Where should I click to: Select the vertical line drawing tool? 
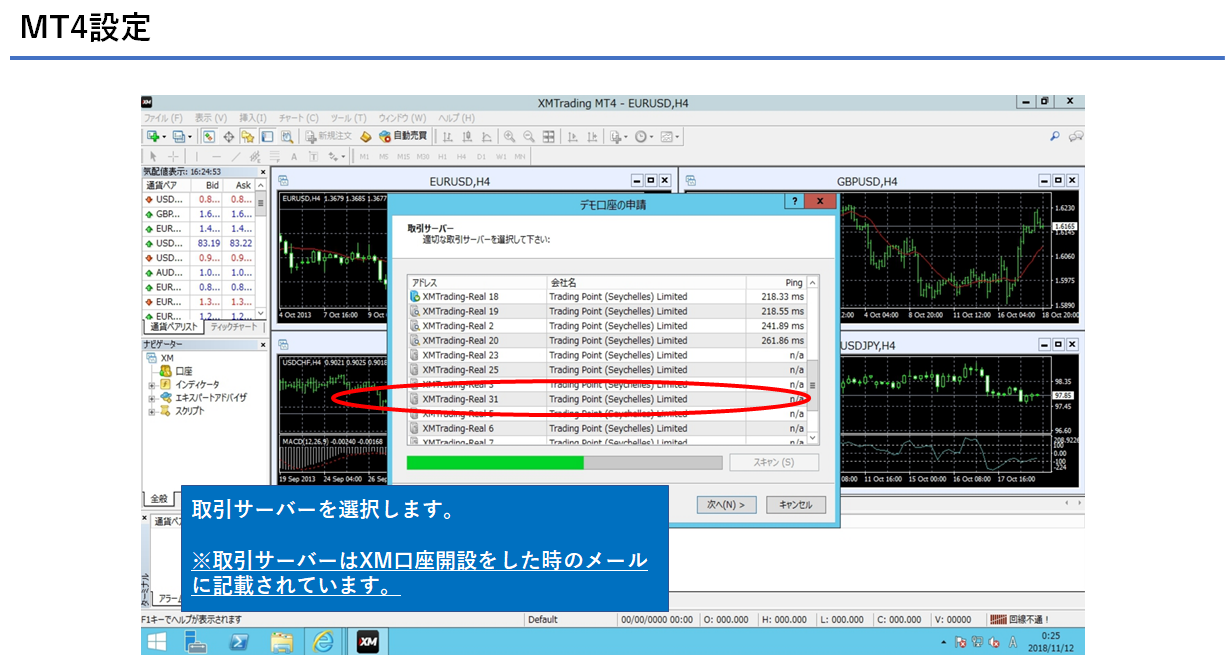pos(196,156)
